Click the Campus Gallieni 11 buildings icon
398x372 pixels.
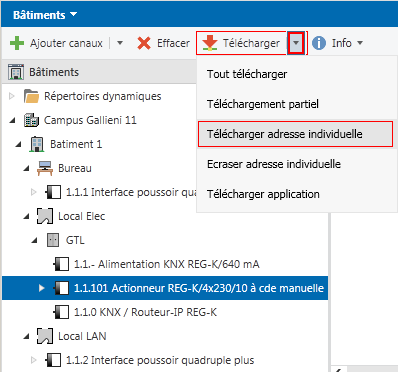click(x=31, y=120)
